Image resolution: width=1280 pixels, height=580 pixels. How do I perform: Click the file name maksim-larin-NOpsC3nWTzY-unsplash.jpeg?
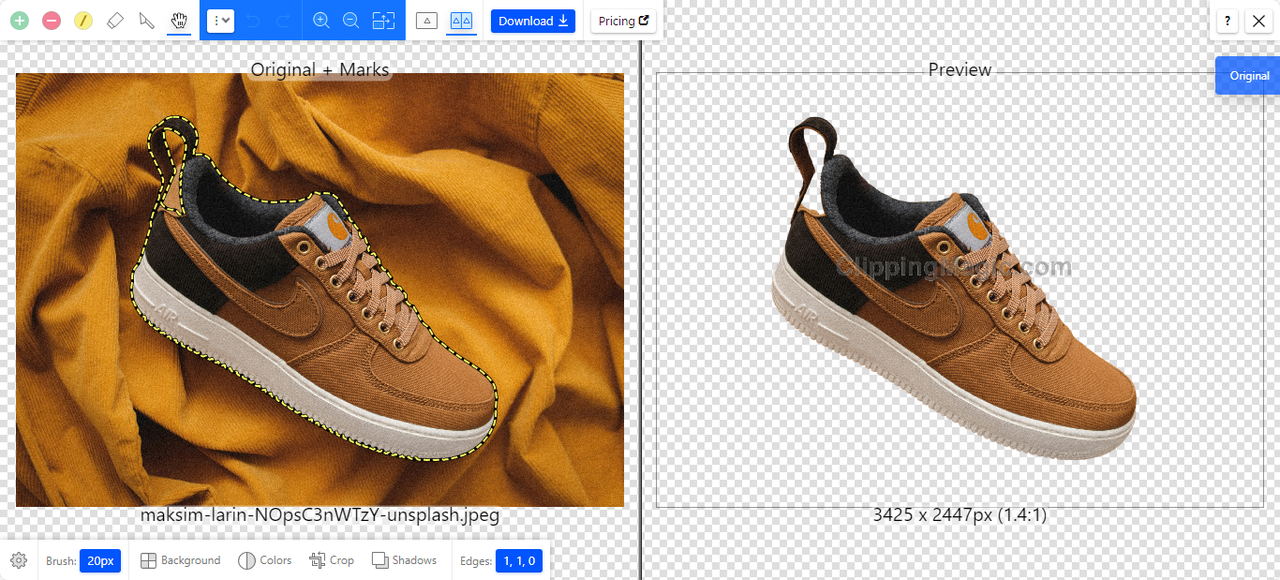pyautogui.click(x=320, y=516)
